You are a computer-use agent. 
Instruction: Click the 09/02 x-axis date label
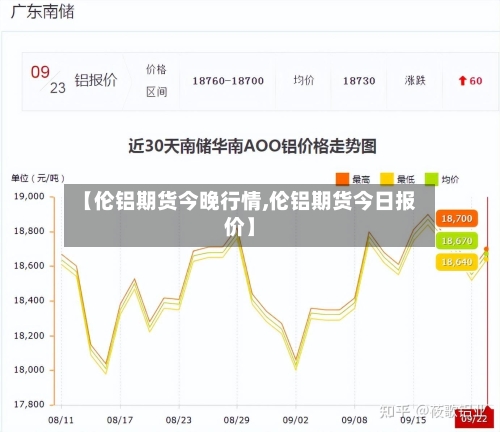295,420
